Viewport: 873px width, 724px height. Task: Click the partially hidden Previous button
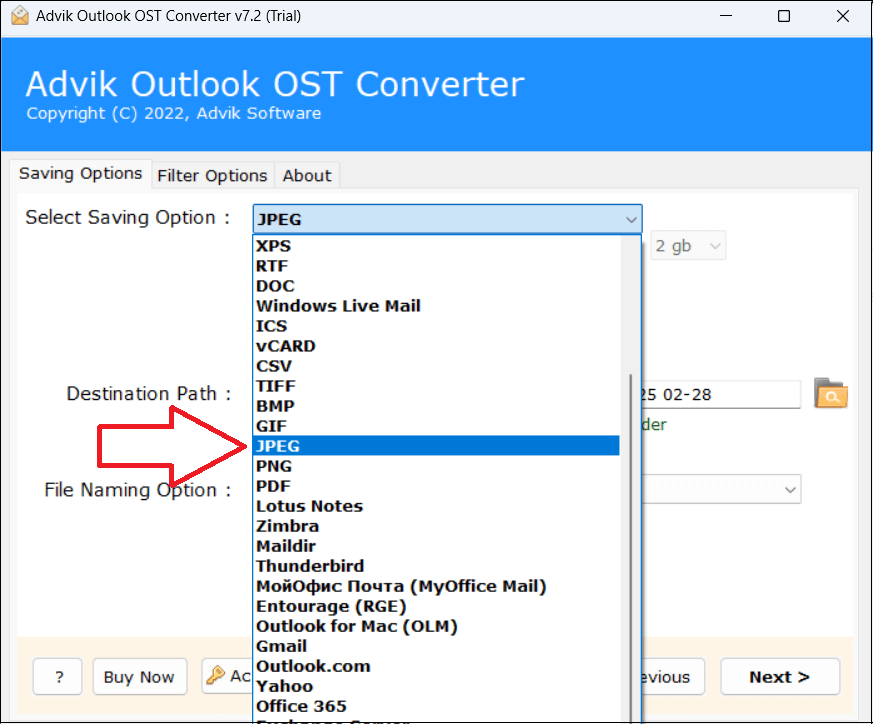tap(673, 677)
